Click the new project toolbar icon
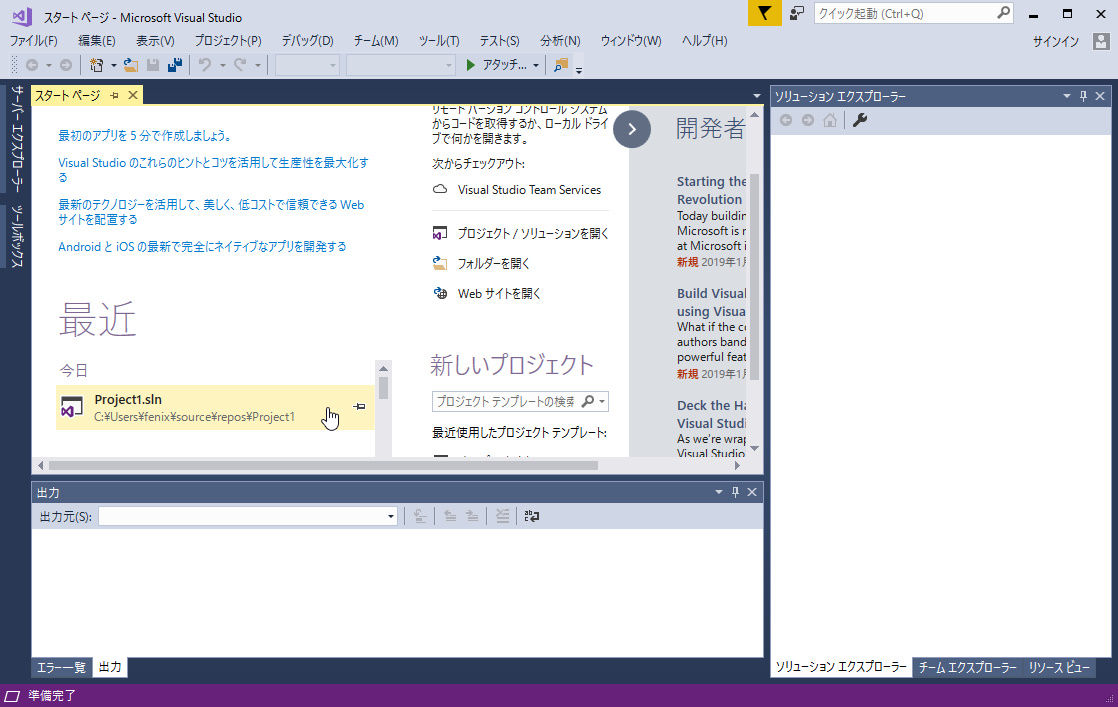1118x707 pixels. coord(96,65)
